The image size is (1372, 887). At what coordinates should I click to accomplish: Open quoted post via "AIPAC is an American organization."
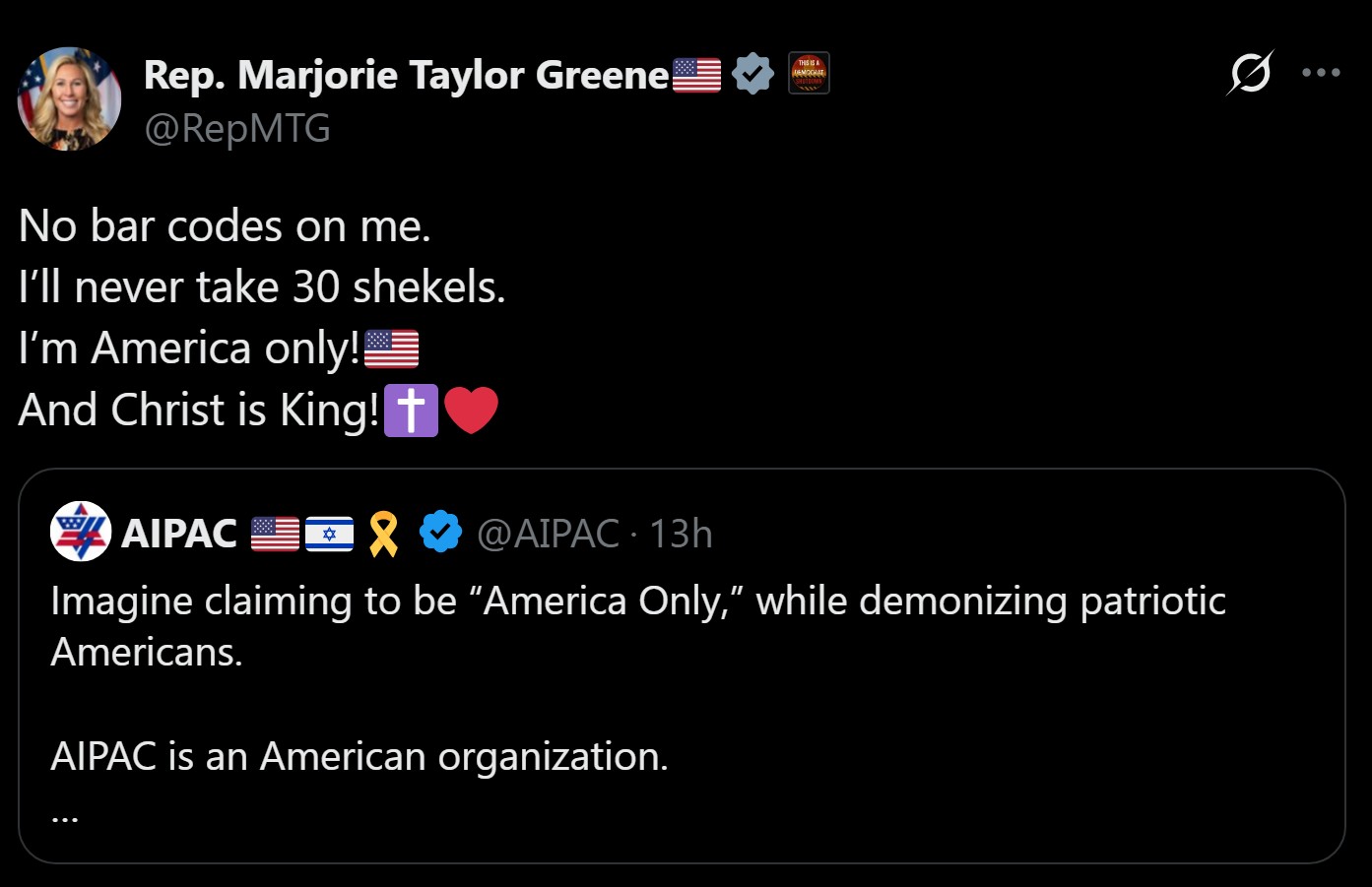359,756
